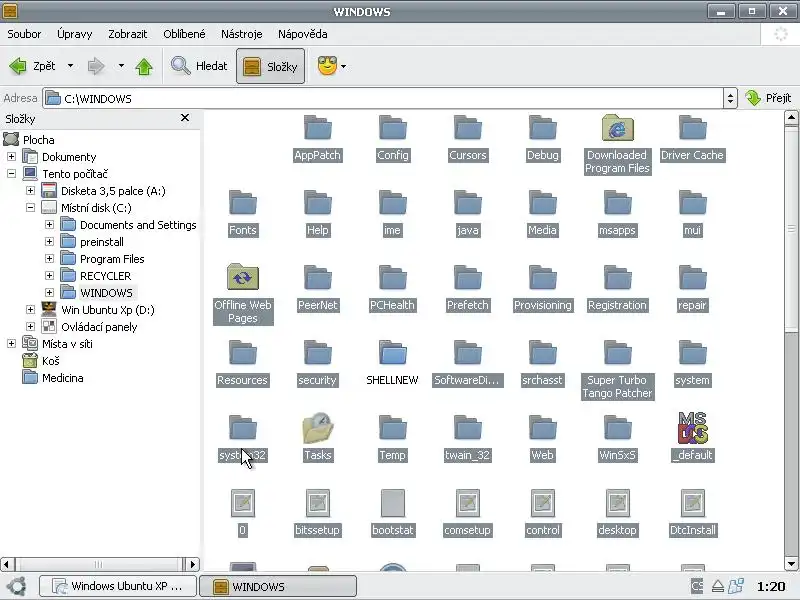Select the PCHealth folder

click(392, 288)
